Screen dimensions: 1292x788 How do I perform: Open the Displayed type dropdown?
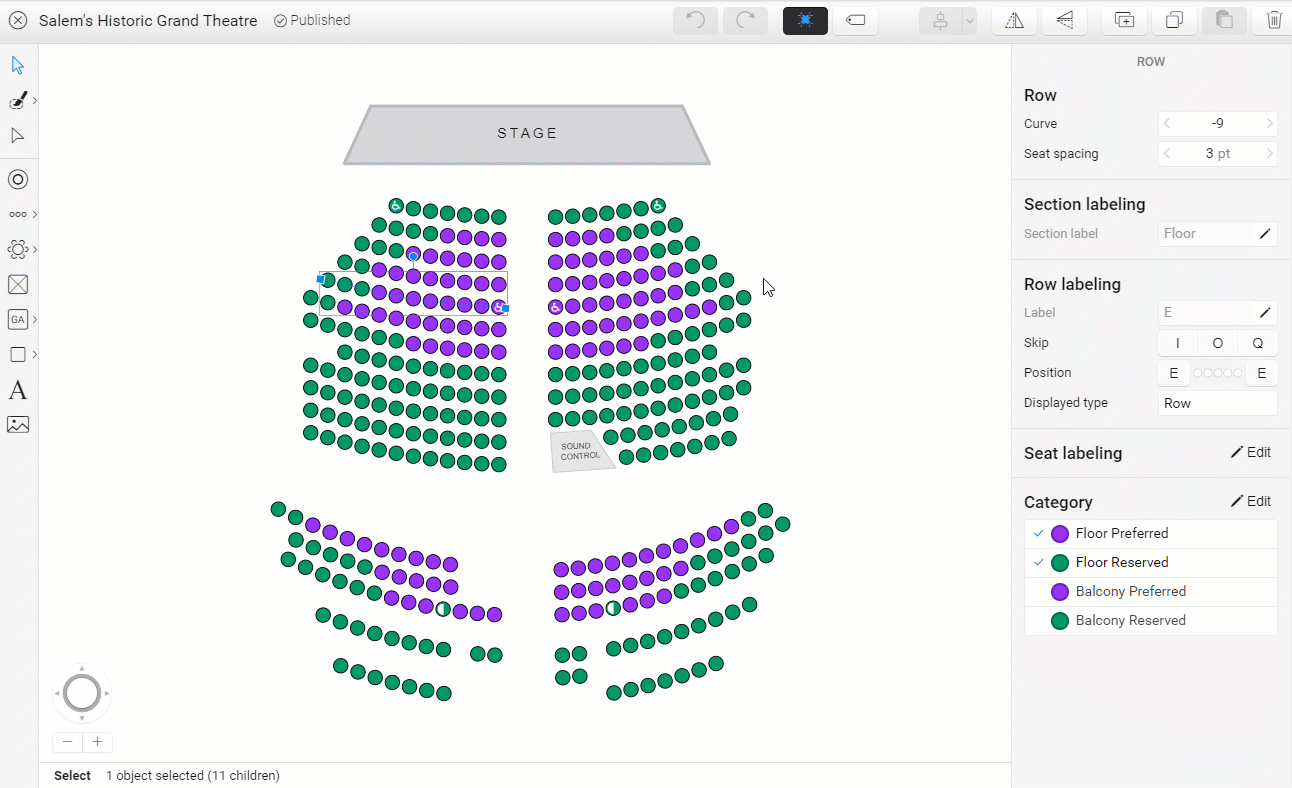pyautogui.click(x=1217, y=403)
